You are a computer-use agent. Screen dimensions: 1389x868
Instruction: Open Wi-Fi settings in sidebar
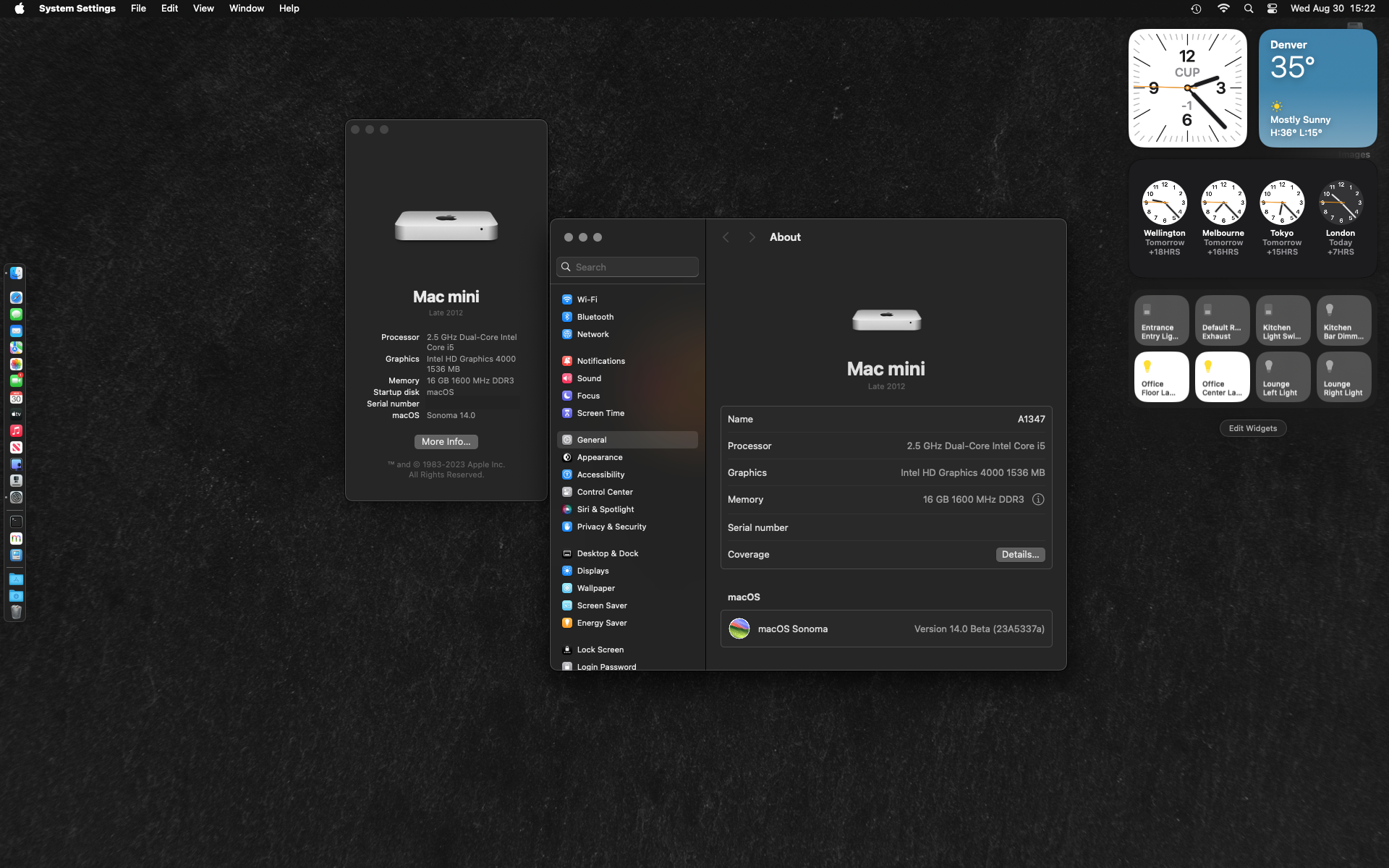pos(587,299)
